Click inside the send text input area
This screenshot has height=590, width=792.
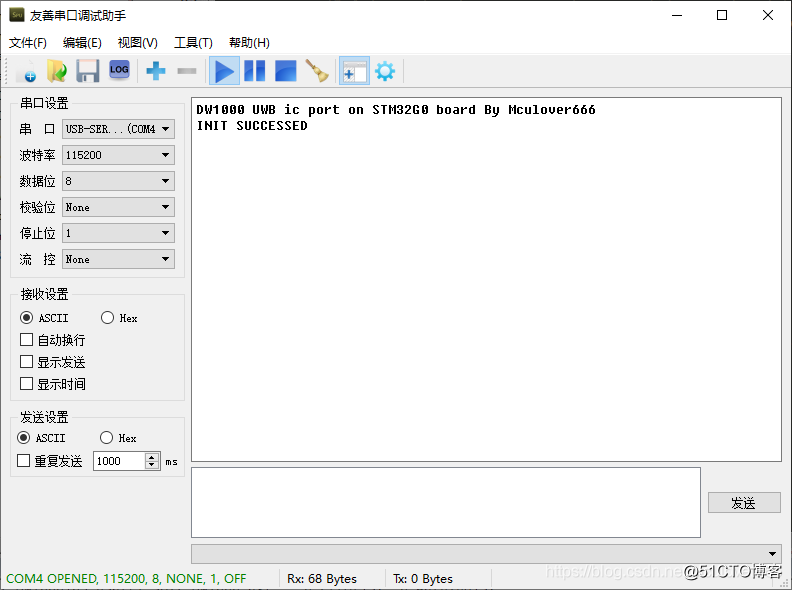[446, 503]
